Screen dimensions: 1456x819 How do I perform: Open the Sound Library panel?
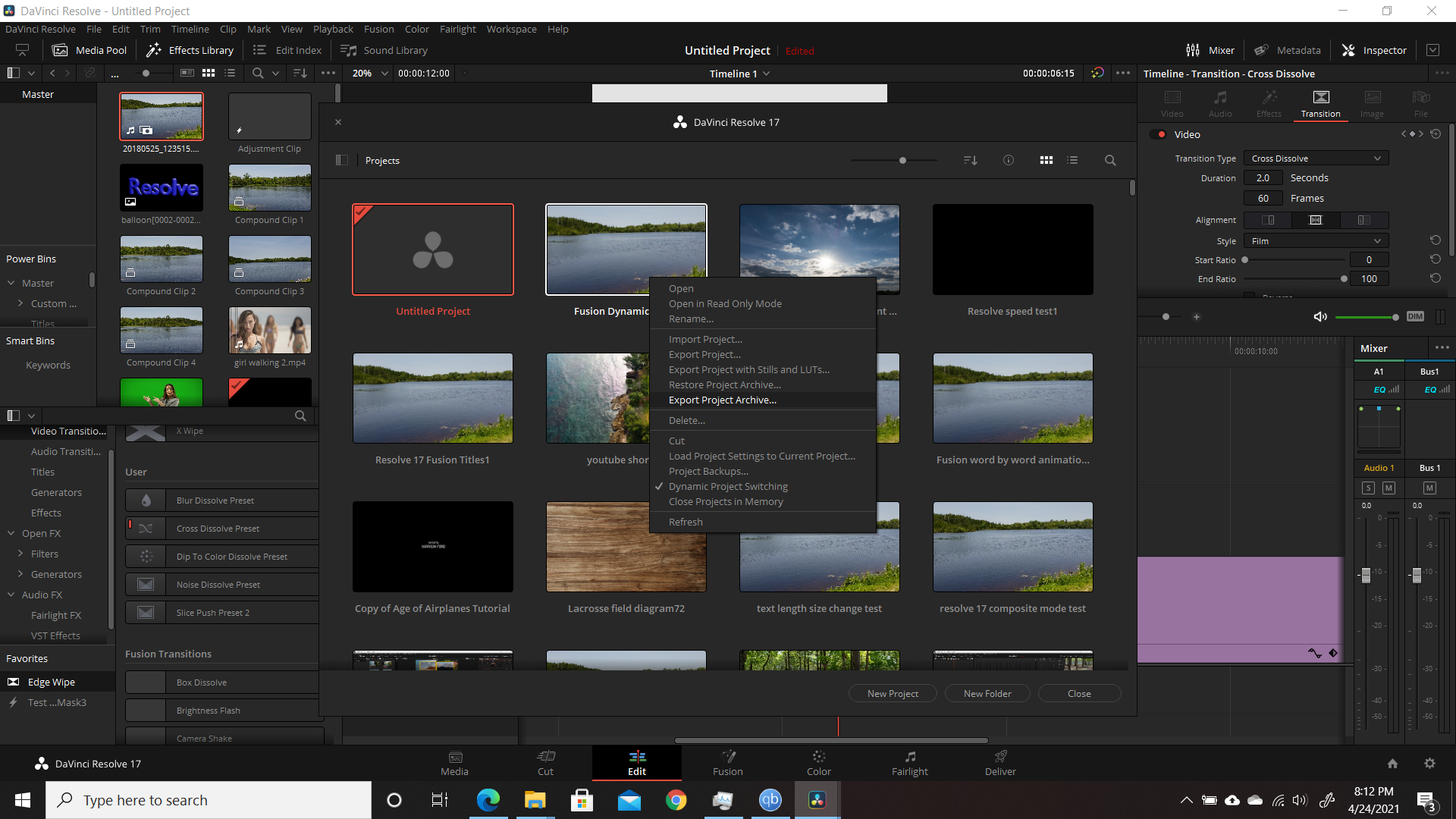point(384,50)
